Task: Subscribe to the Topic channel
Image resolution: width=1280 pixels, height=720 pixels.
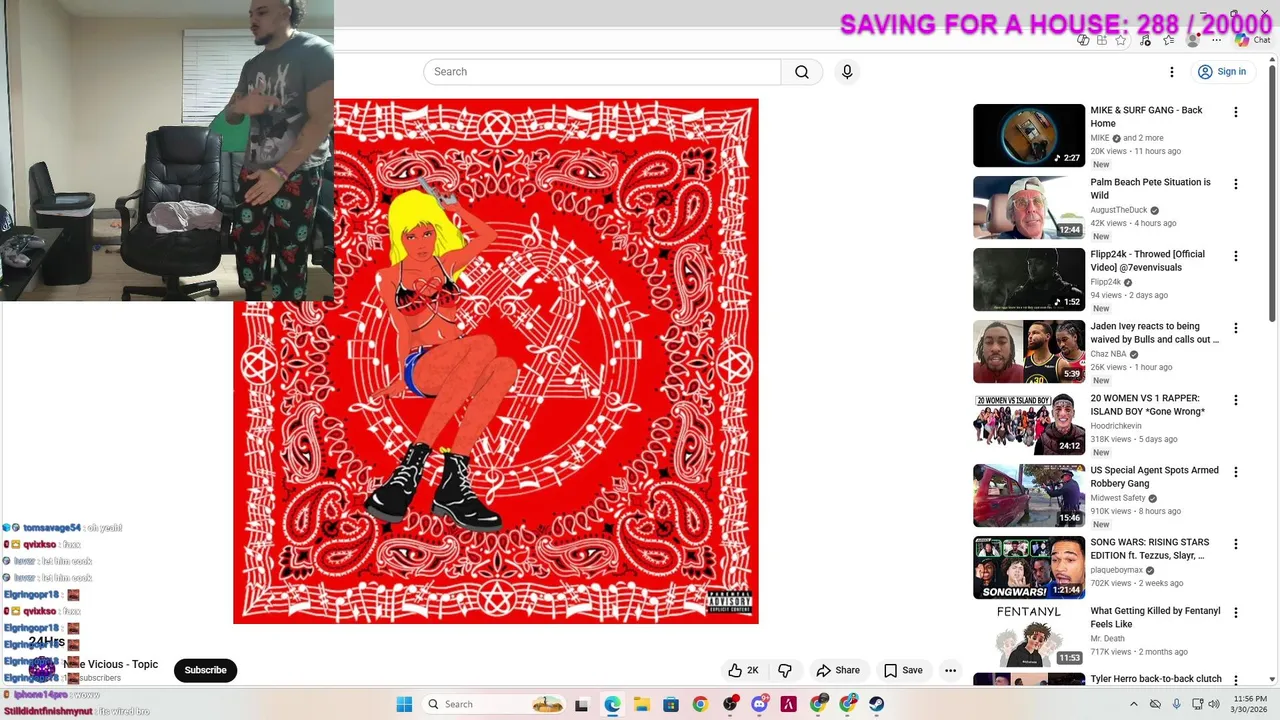Action: click(x=205, y=670)
